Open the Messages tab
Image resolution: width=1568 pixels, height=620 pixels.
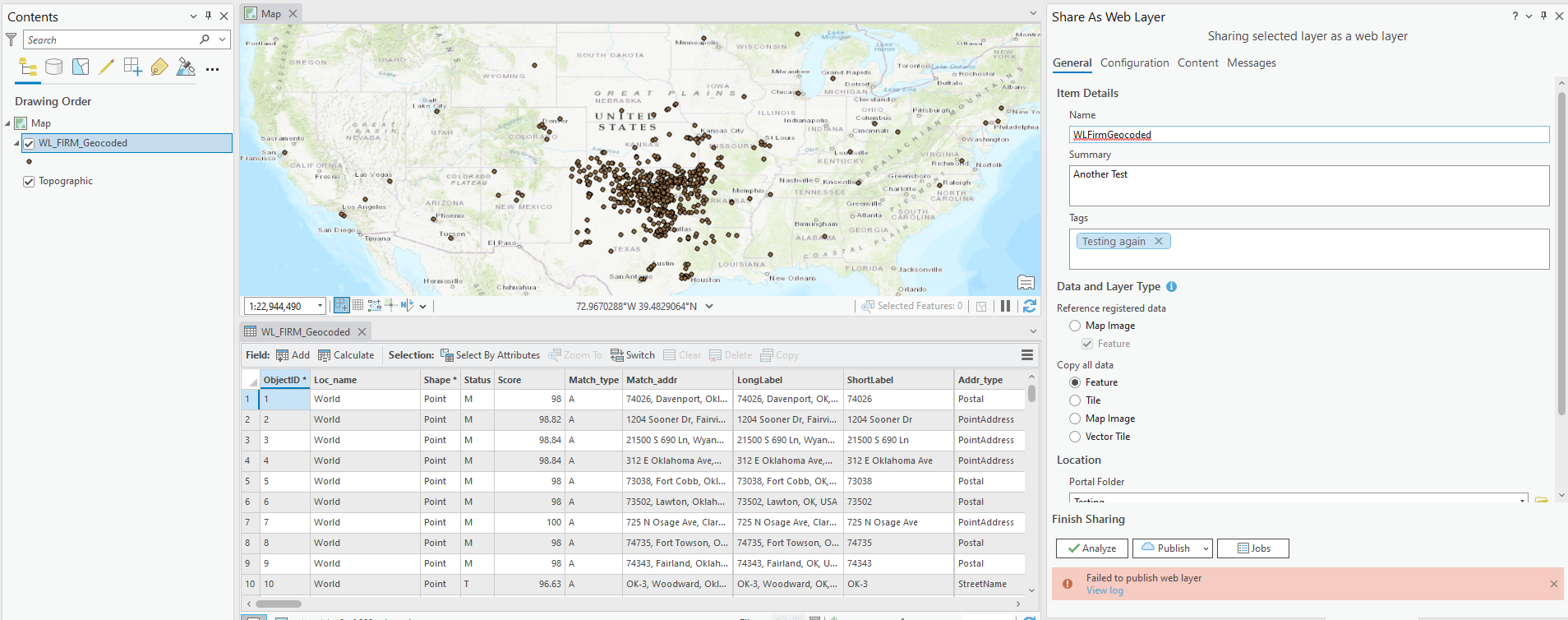coord(1251,63)
